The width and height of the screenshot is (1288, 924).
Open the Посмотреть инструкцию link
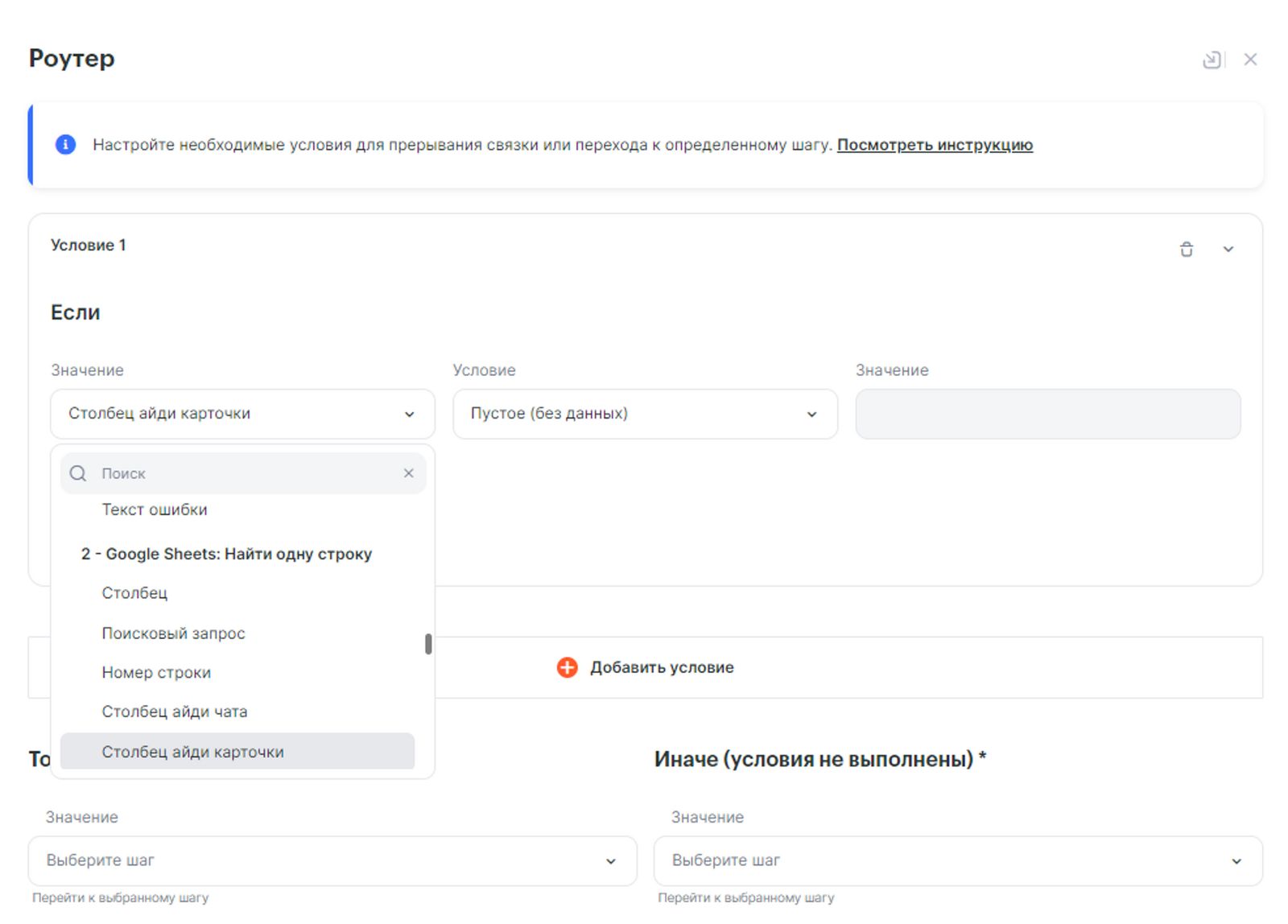pos(934,145)
